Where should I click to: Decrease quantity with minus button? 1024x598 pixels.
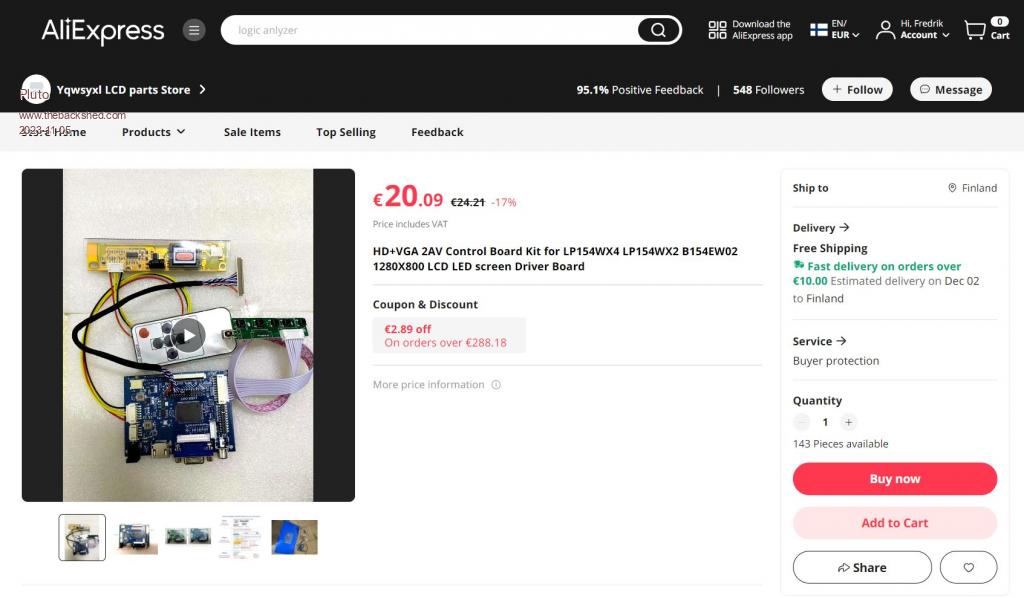pyautogui.click(x=801, y=422)
